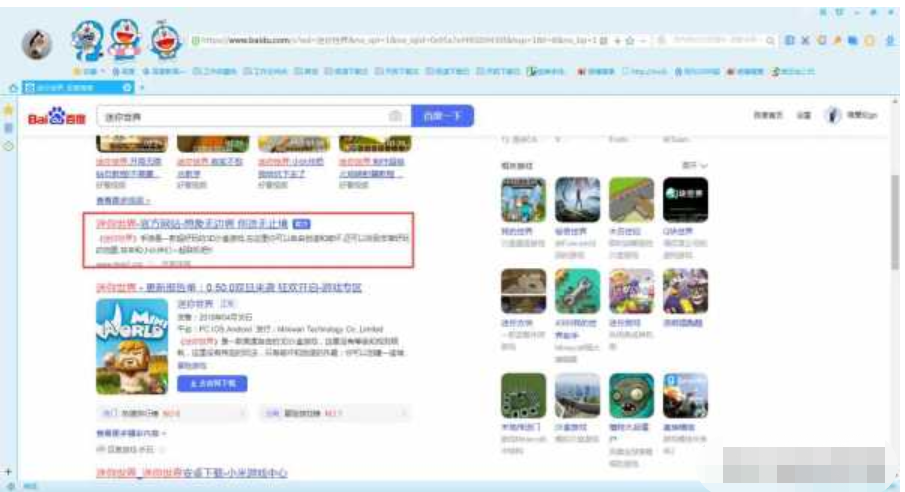Click the user avatar in the Baidu header
Image resolution: width=905 pixels, height=492 pixels.
coord(832,117)
